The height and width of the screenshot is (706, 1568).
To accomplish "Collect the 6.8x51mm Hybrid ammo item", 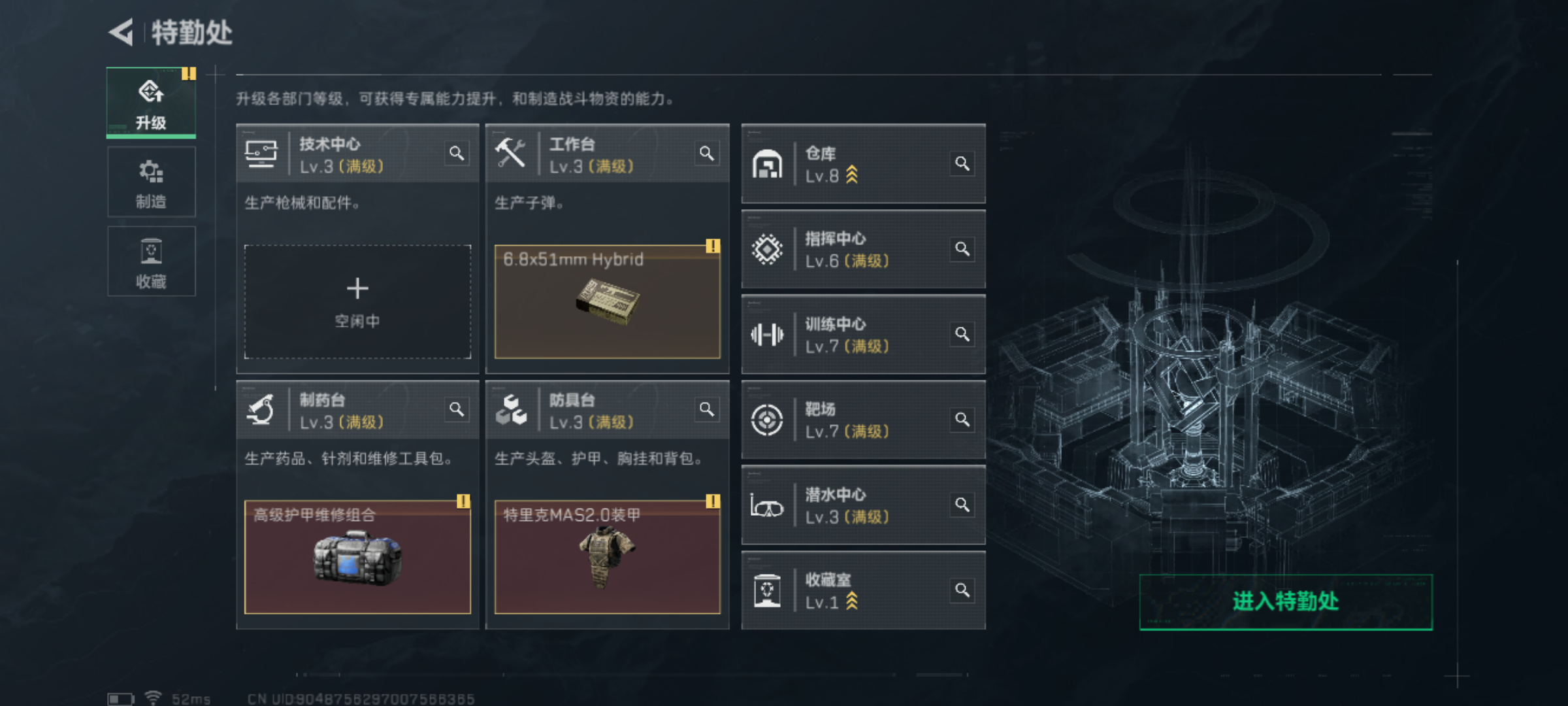I will coord(608,301).
